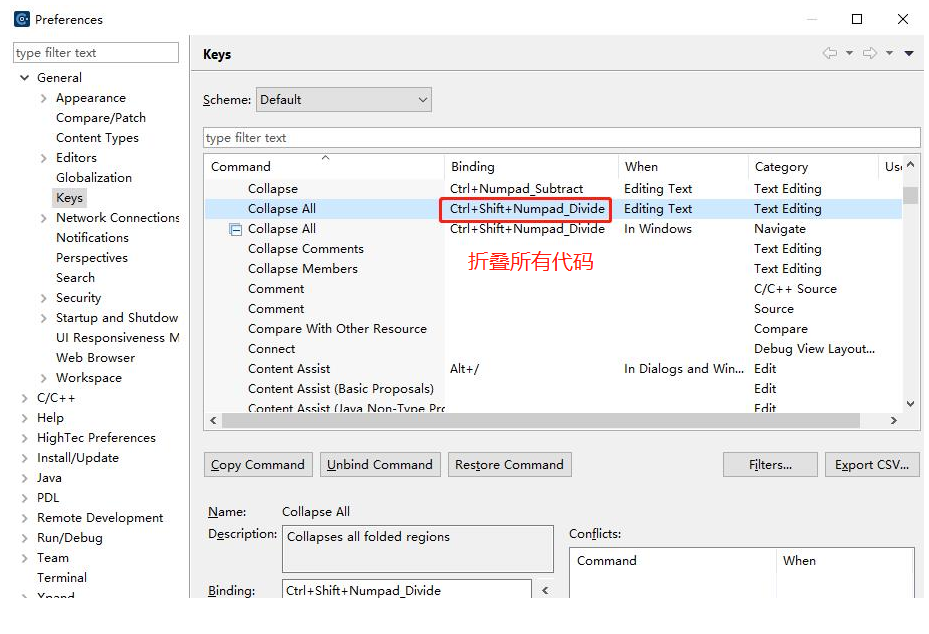The image size is (929, 634).
Task: Expand the Run/Debug tree node
Action: pyautogui.click(x=24, y=538)
